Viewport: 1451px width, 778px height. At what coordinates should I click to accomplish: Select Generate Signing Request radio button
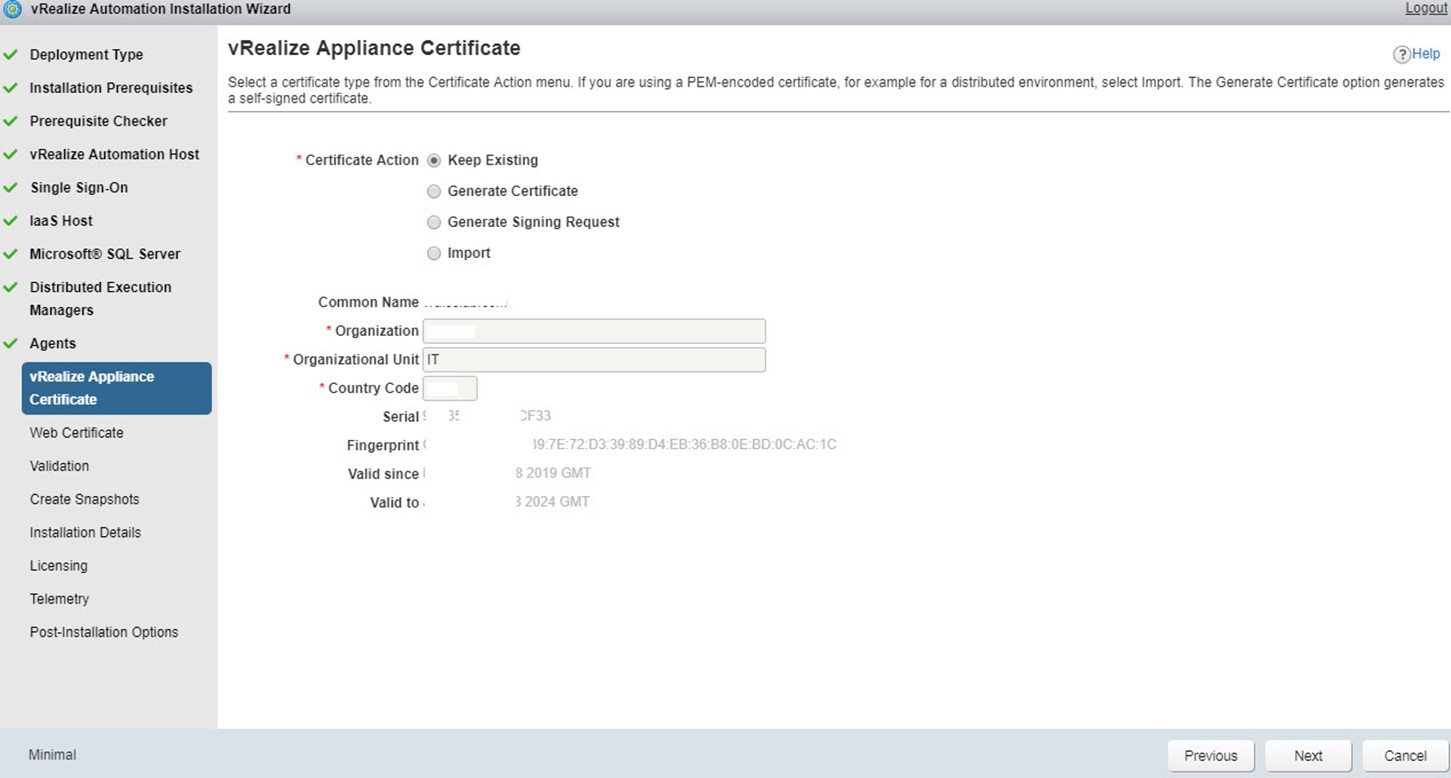[434, 222]
